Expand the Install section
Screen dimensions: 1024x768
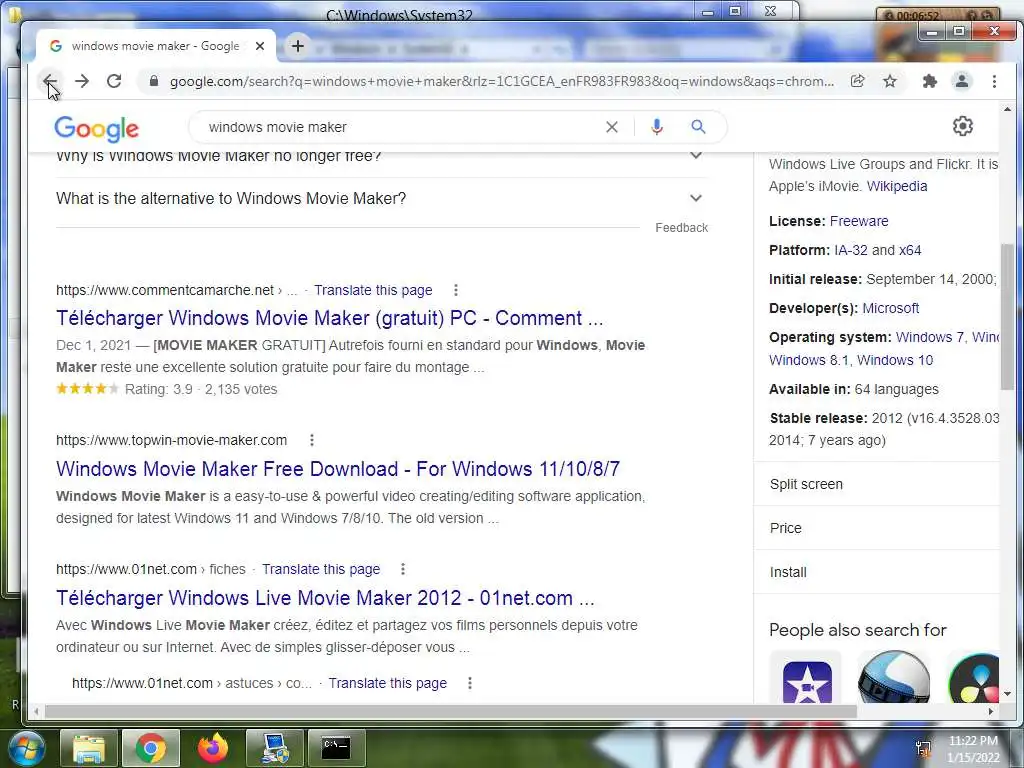[x=876, y=572]
